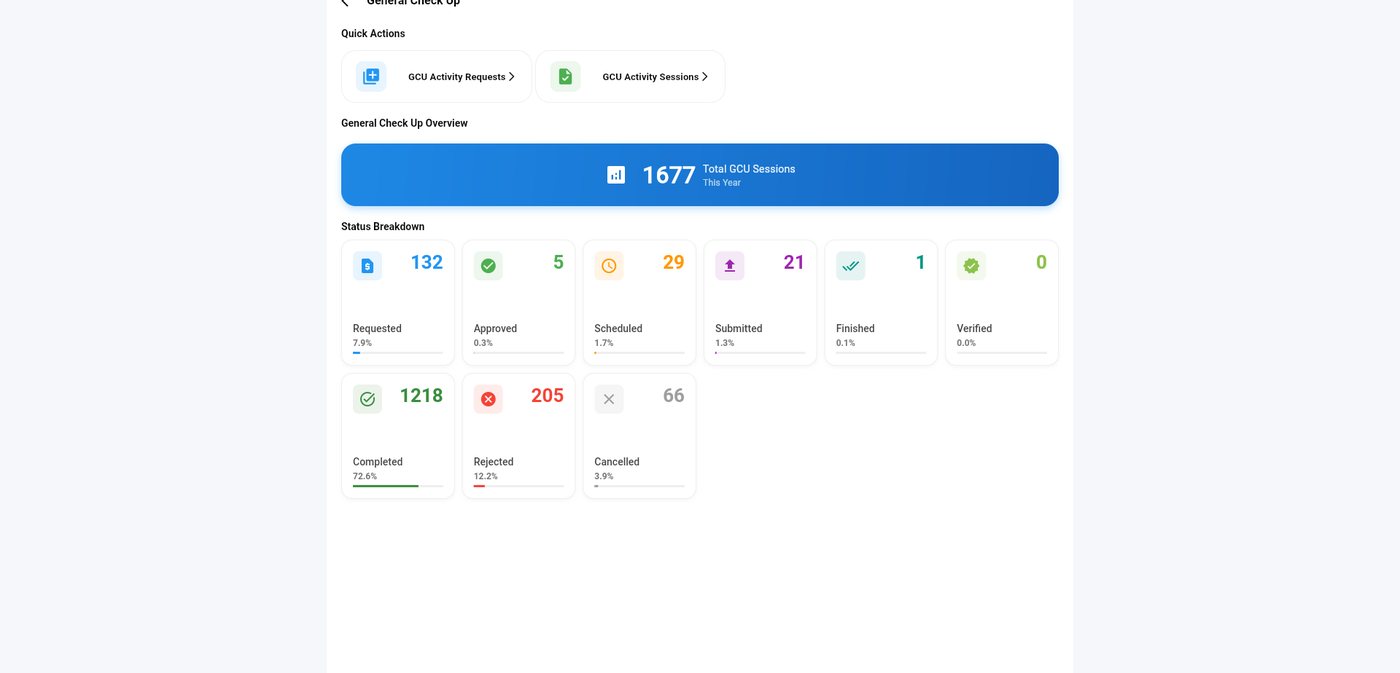Screen dimensions: 1400x673
Task: Click the General Check Up Overview heading
Action: [404, 123]
